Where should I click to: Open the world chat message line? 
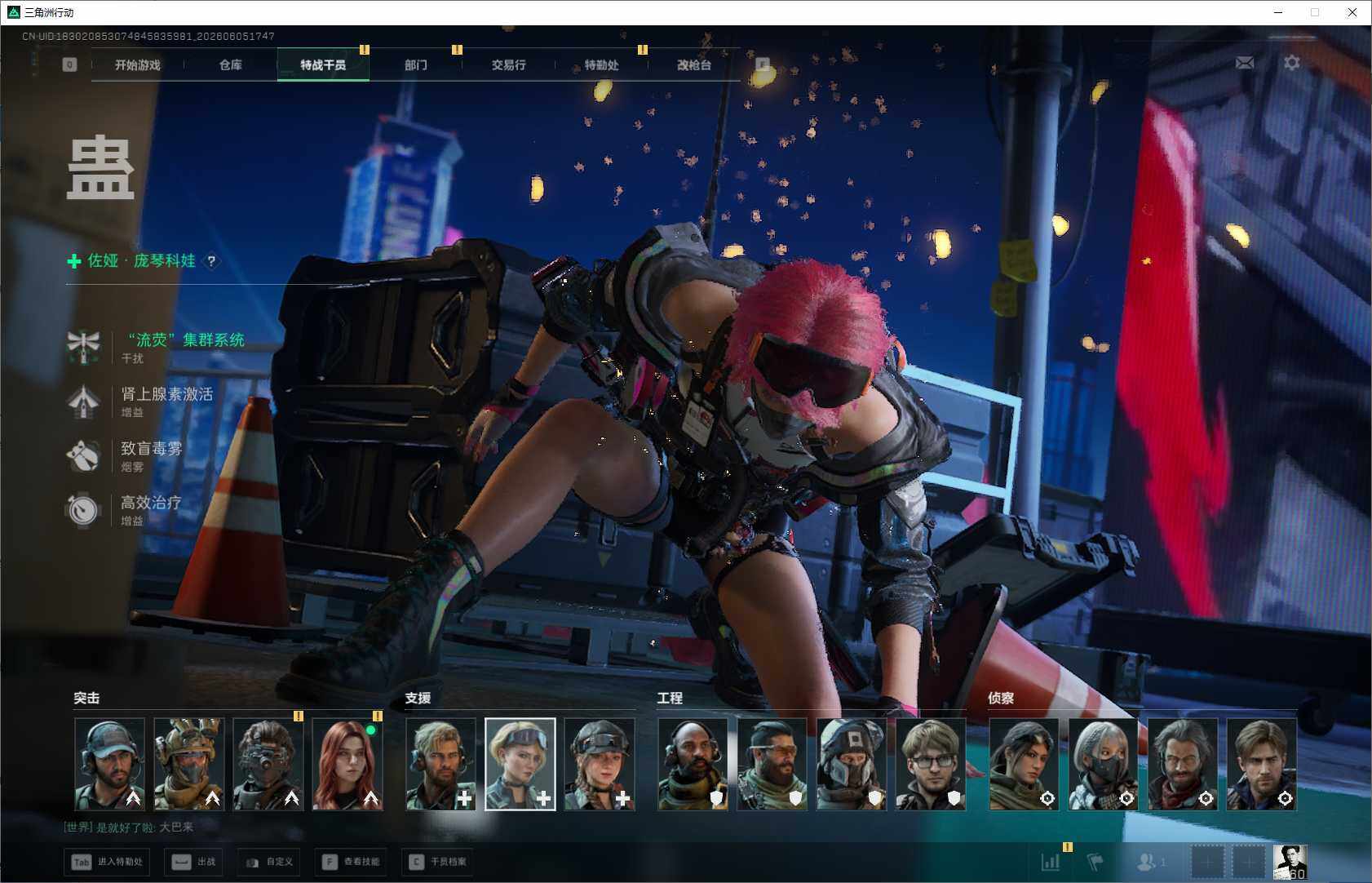[129, 828]
